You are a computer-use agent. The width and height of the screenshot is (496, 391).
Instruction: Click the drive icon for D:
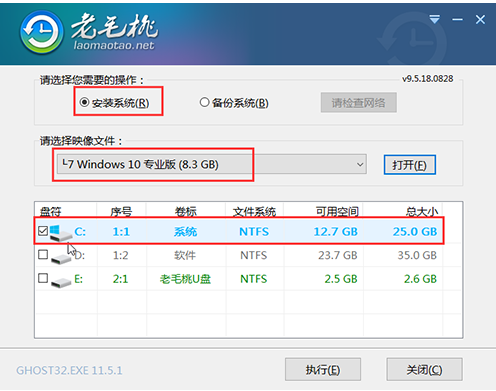[61, 258]
